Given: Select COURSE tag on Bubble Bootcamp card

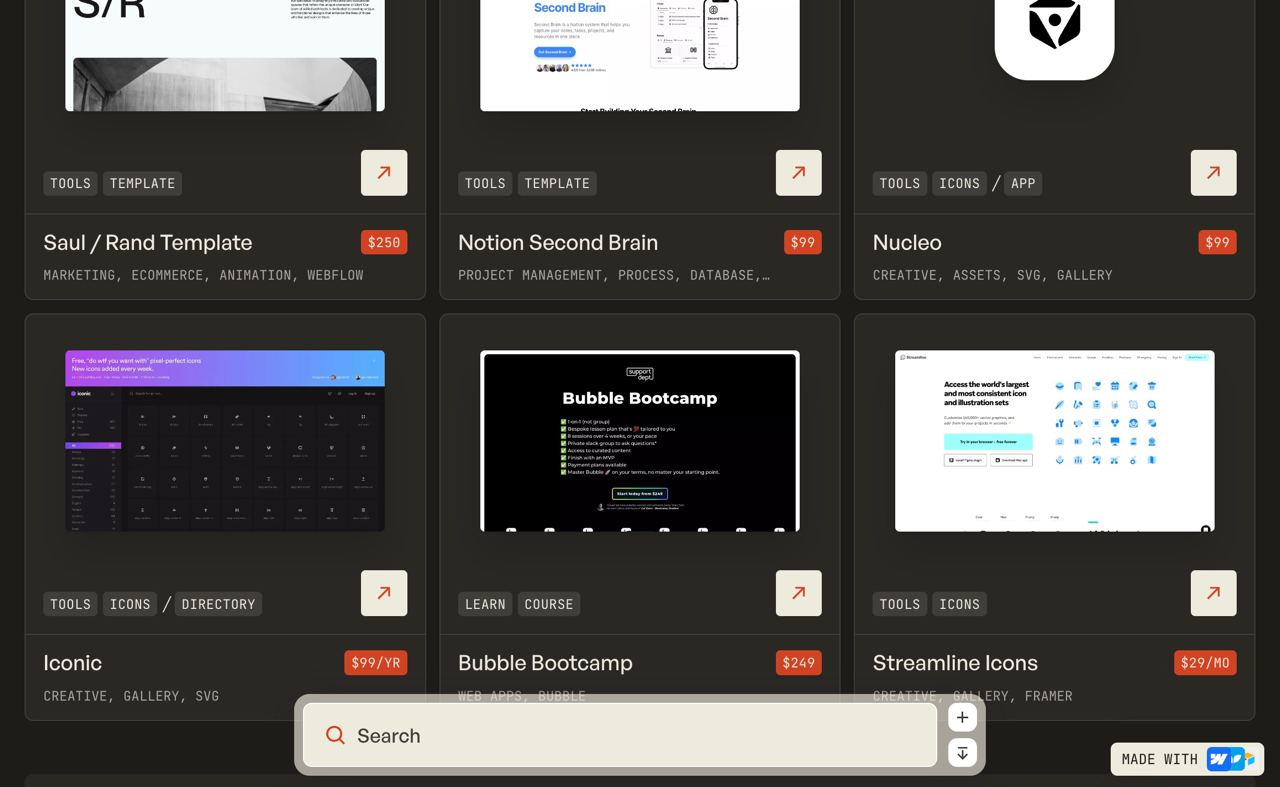Looking at the screenshot, I should click(x=549, y=604).
